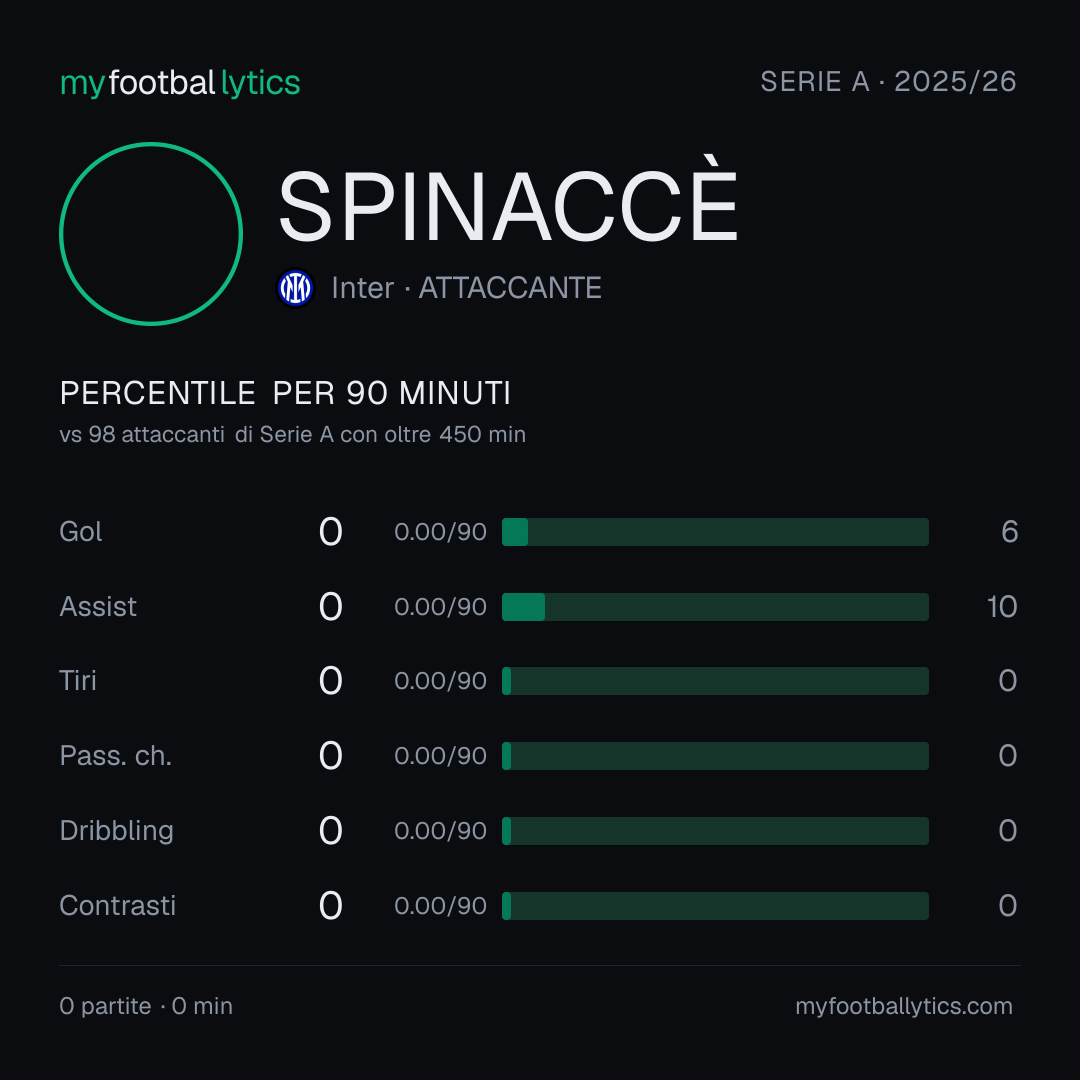
Task: Click the Inter club crest icon
Action: point(295,288)
